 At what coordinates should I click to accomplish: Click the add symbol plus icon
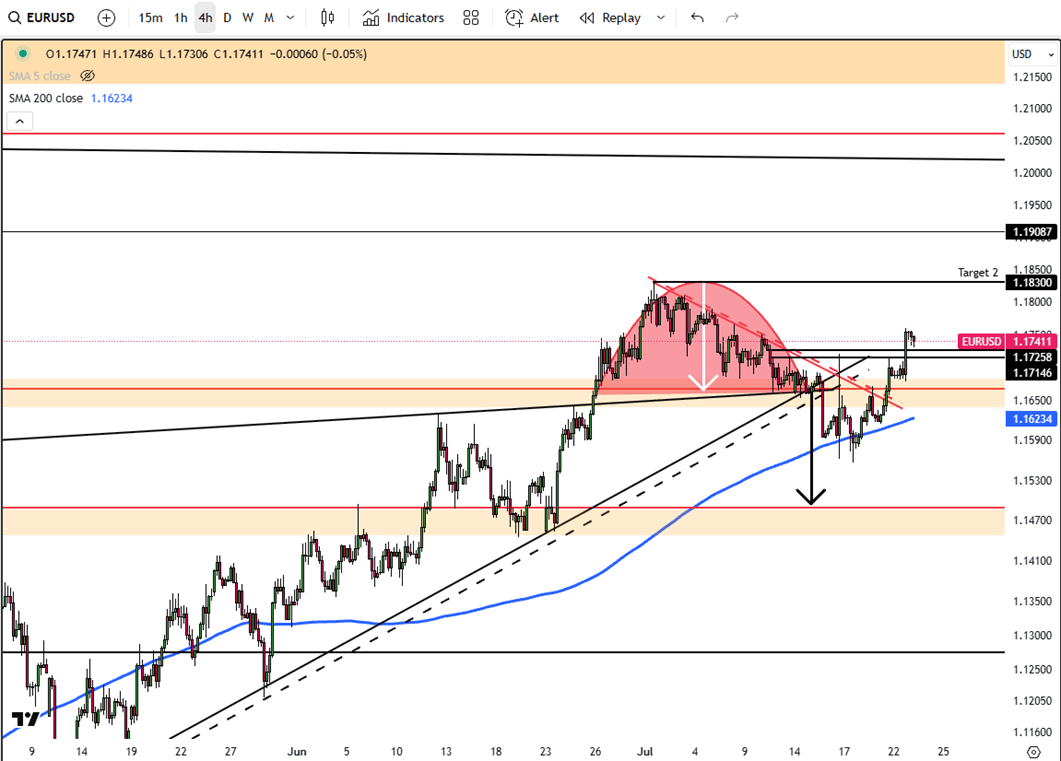pos(107,18)
